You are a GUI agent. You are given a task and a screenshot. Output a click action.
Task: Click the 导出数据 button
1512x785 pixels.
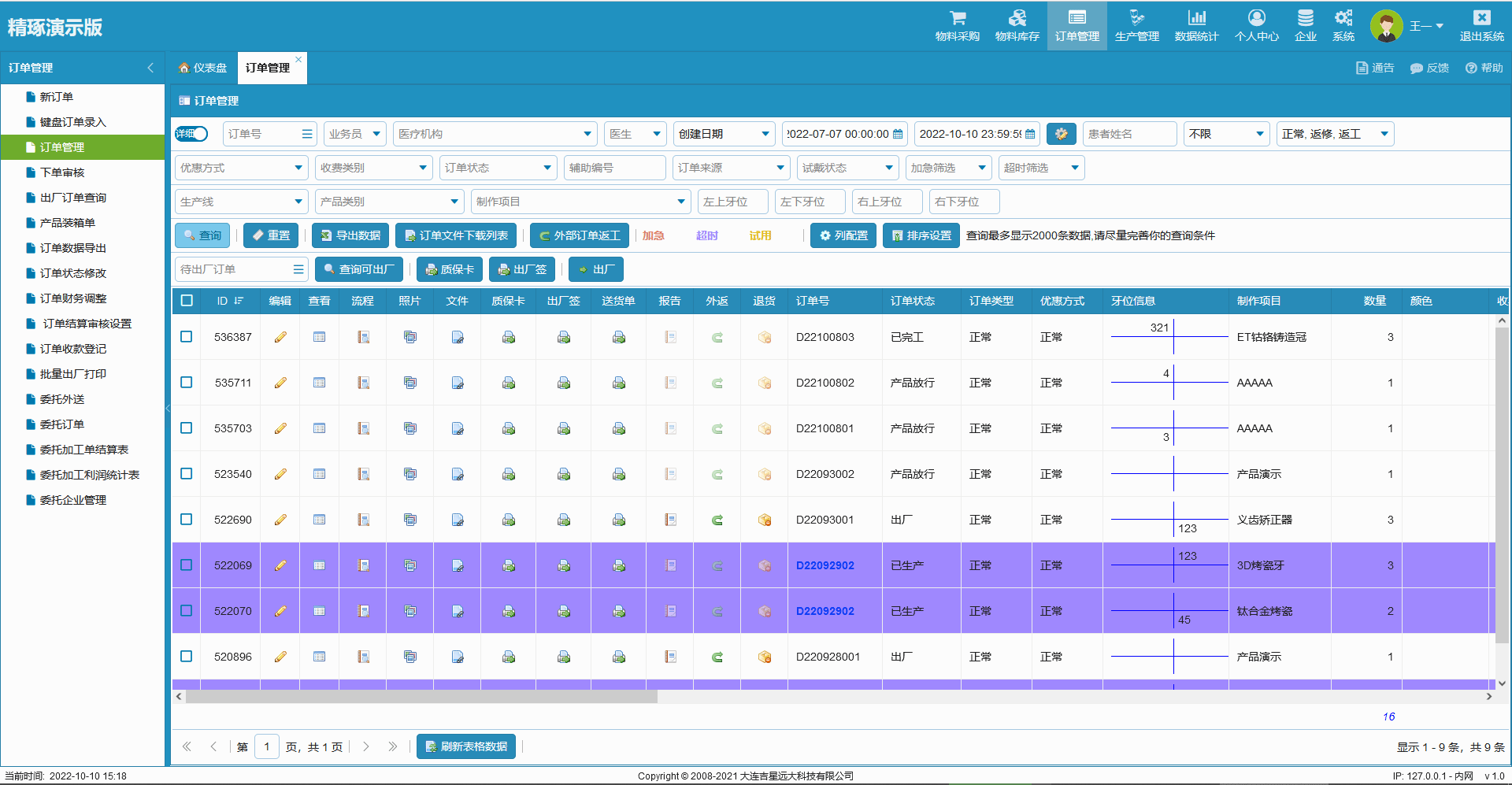350,235
